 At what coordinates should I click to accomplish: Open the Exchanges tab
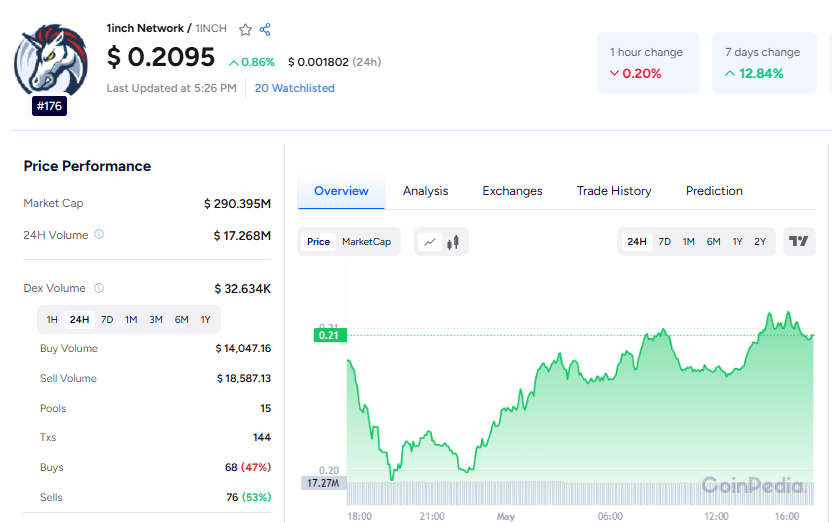coord(513,191)
